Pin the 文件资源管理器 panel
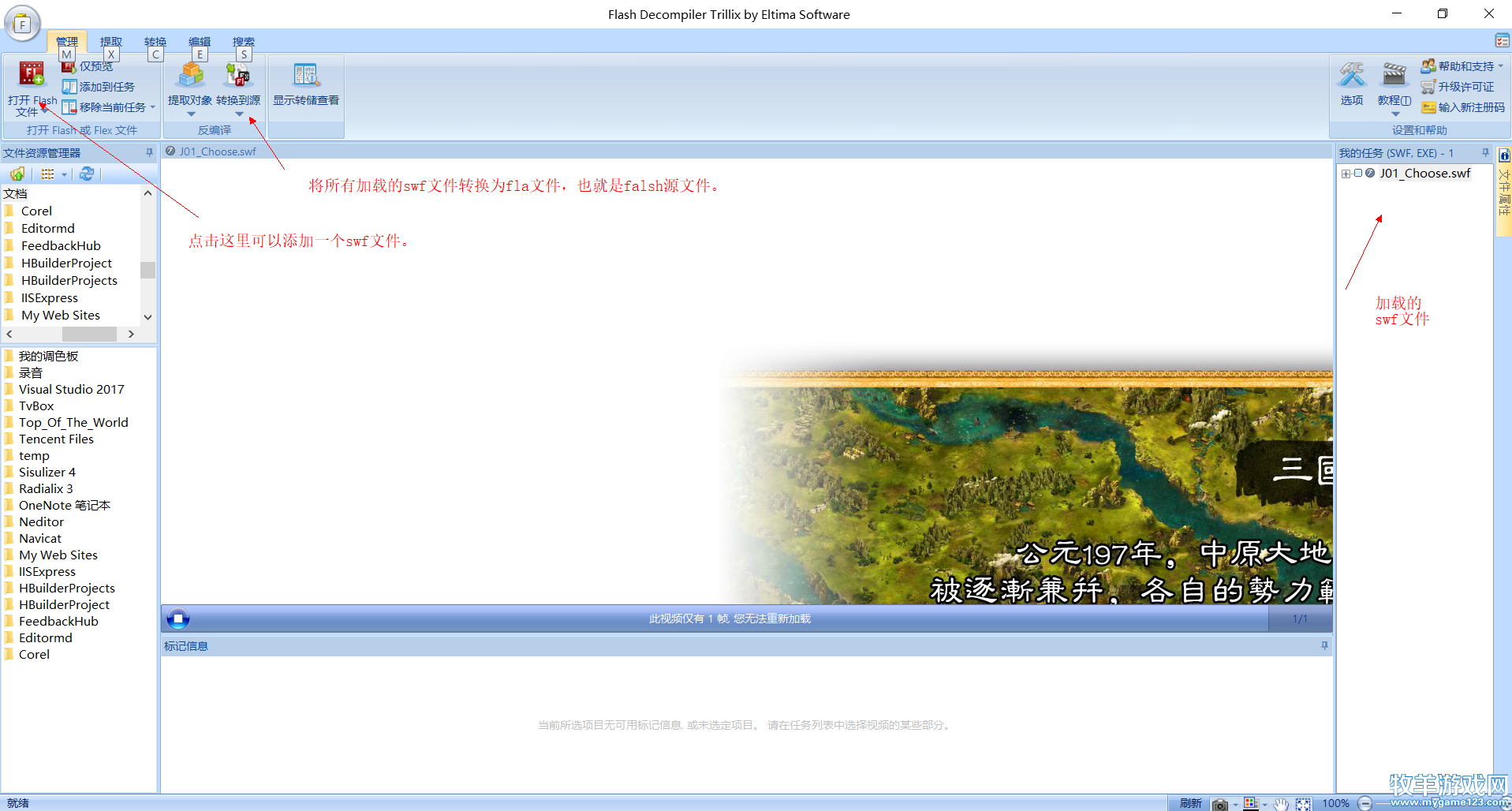 (x=149, y=152)
